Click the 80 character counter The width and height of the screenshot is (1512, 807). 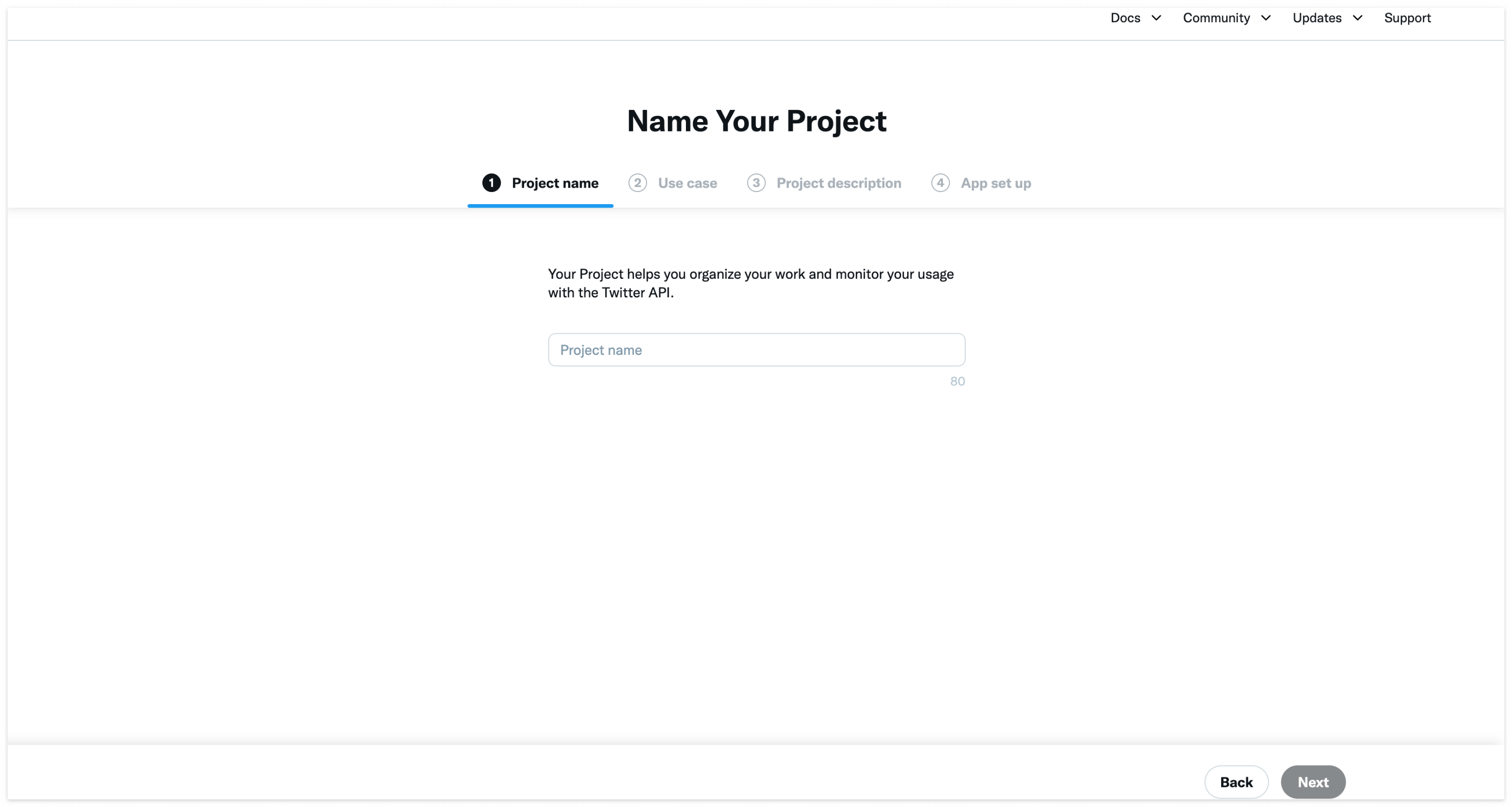957,382
